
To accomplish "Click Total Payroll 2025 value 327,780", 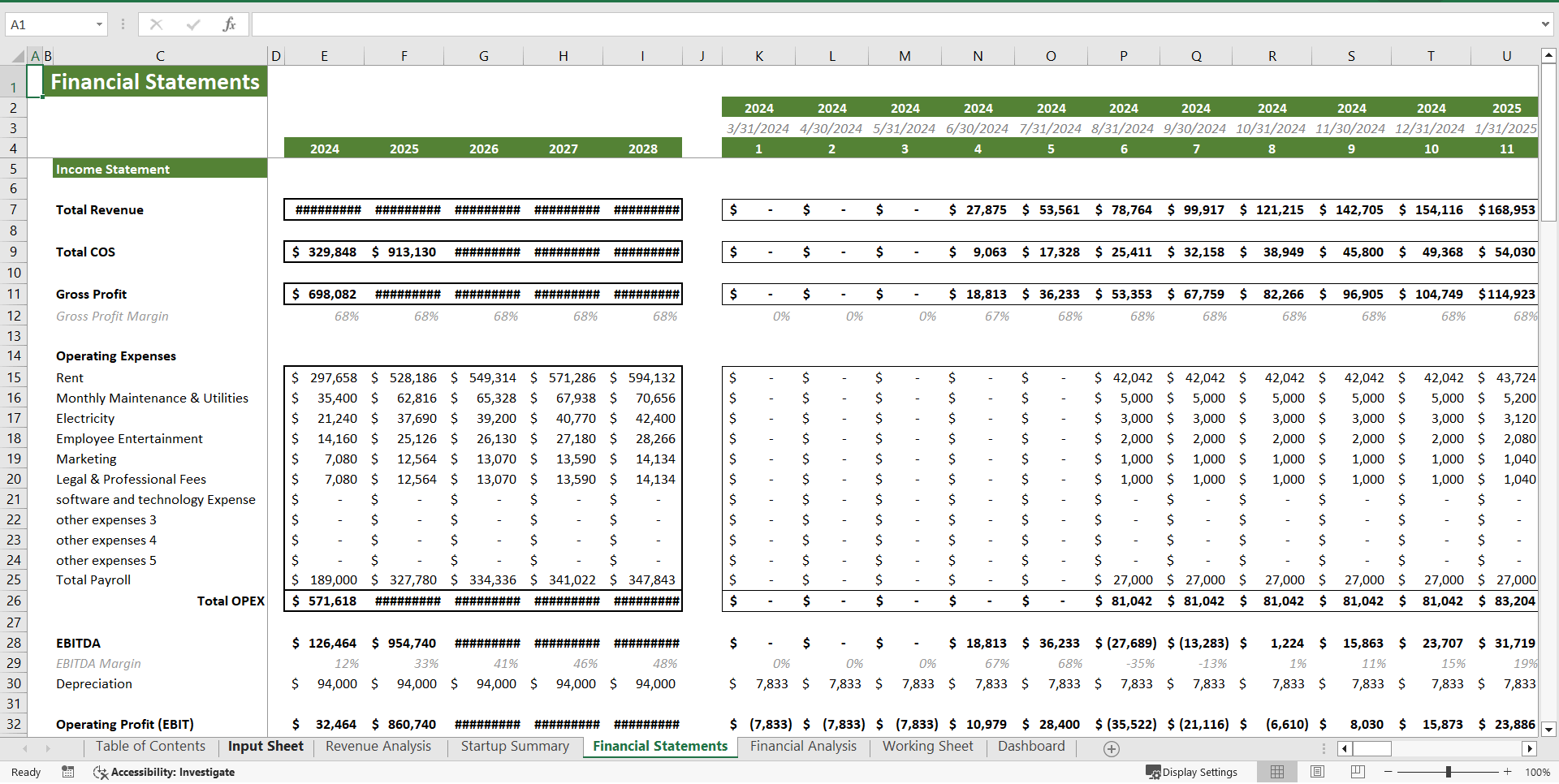I will pyautogui.click(x=404, y=580).
